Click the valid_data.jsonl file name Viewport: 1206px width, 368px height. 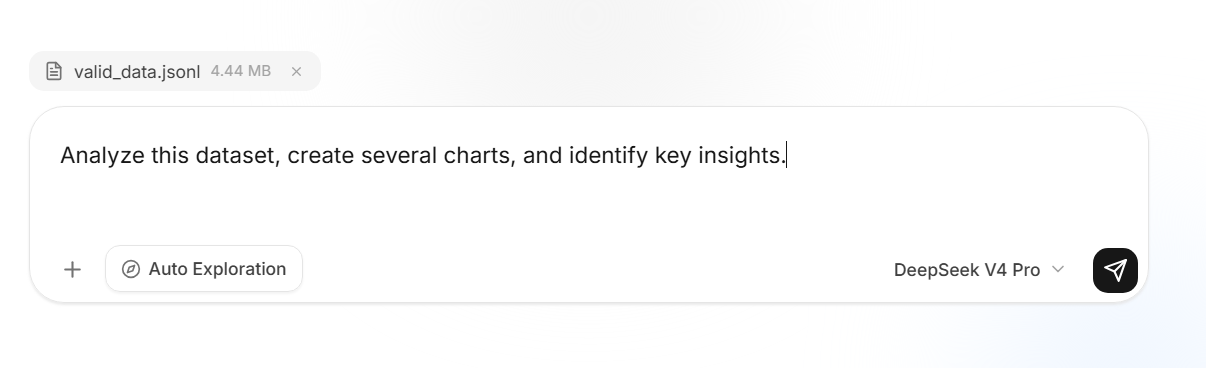point(137,72)
